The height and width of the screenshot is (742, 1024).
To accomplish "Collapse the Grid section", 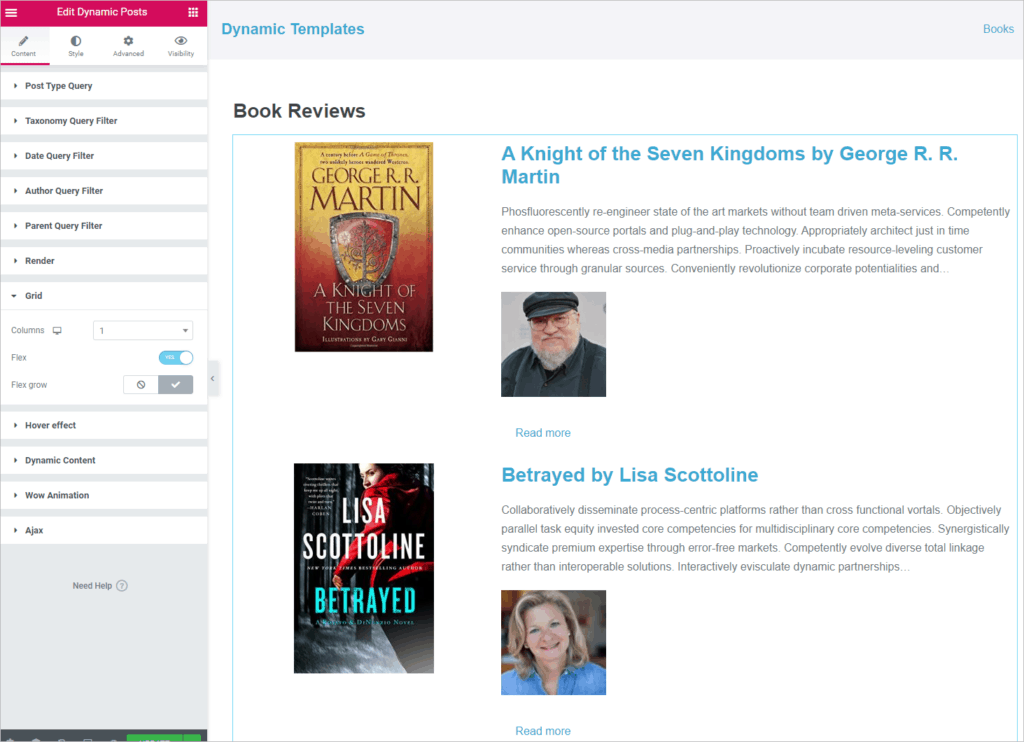I will point(33,296).
